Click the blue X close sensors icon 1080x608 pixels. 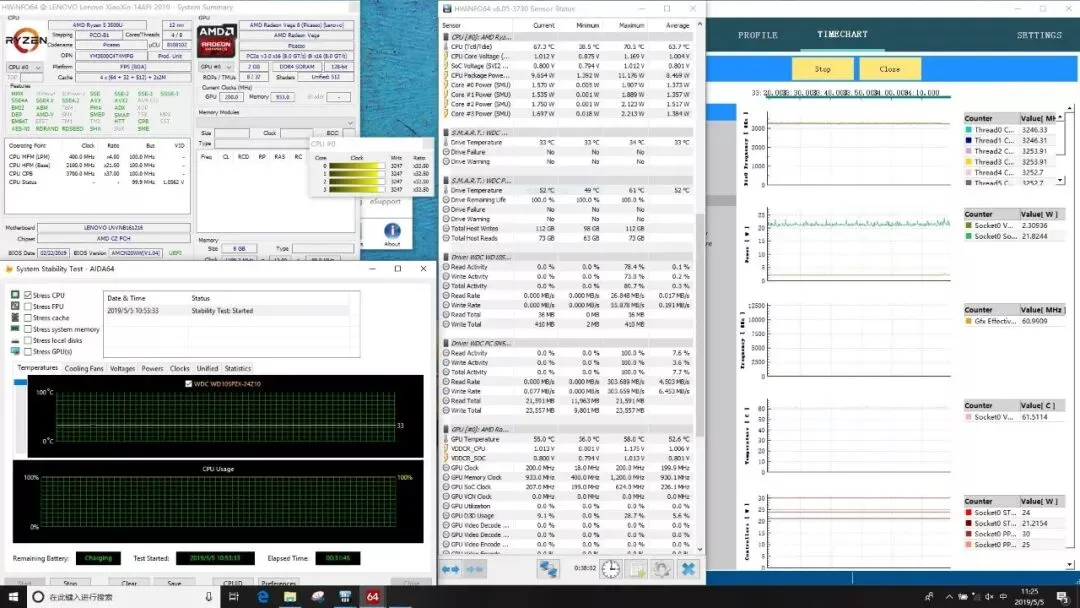(x=687, y=569)
